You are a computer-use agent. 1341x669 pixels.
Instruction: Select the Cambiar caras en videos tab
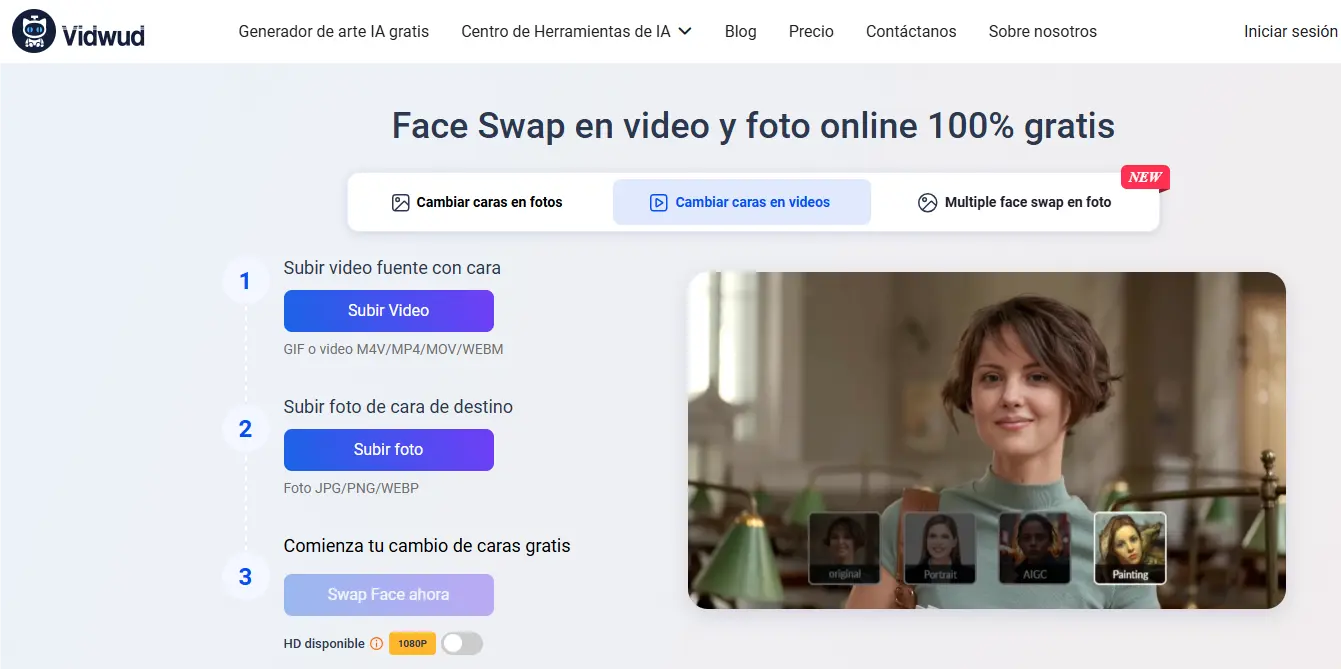coord(741,201)
